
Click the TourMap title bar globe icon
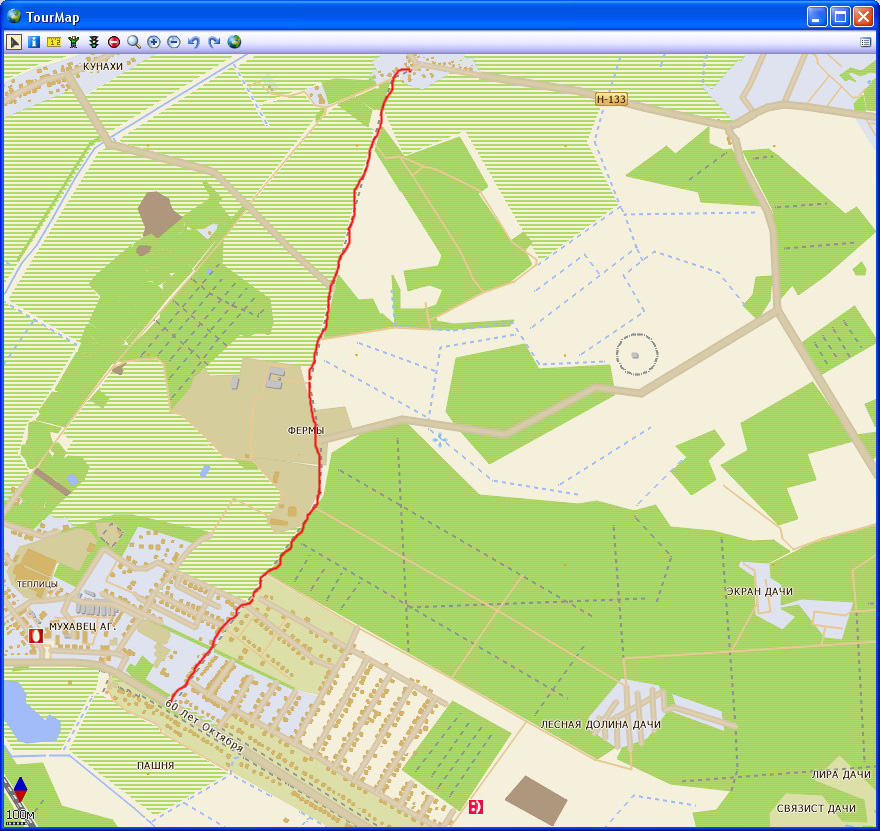click(x=13, y=16)
